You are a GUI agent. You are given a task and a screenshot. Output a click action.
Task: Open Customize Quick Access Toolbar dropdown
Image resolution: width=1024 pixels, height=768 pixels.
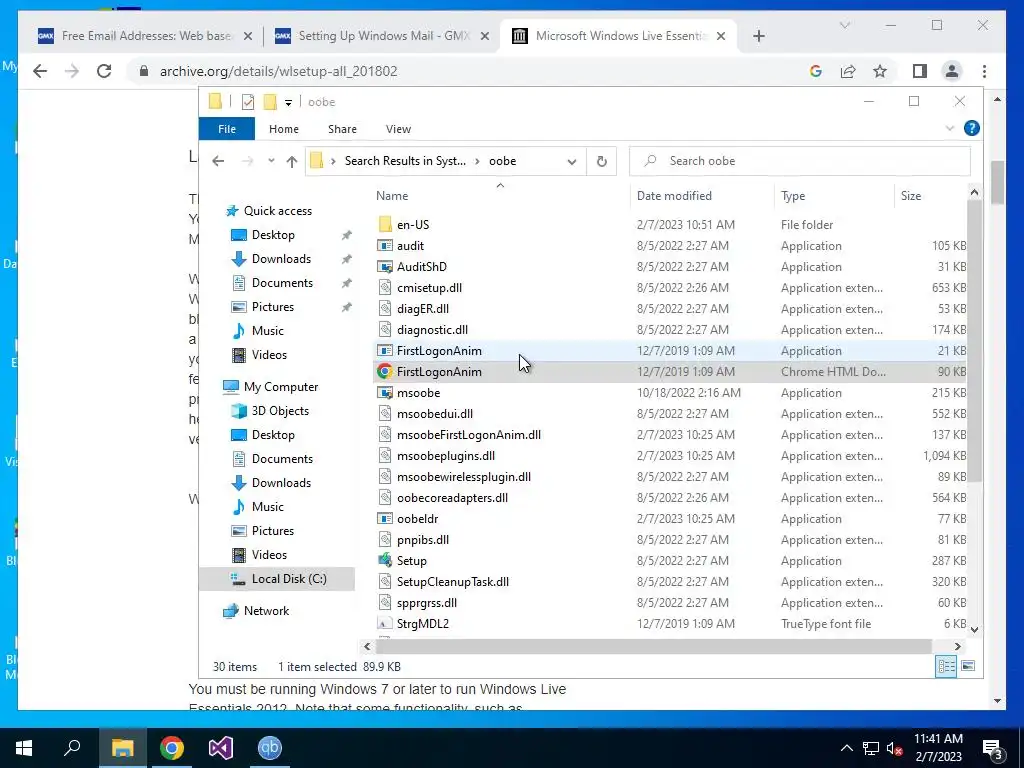288,103
